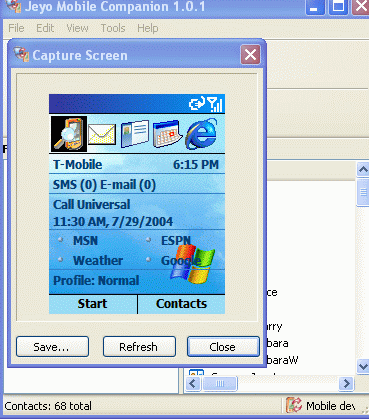Click the Windows flag logo on phone screen
The width and height of the screenshot is (369, 419).
coord(192,263)
